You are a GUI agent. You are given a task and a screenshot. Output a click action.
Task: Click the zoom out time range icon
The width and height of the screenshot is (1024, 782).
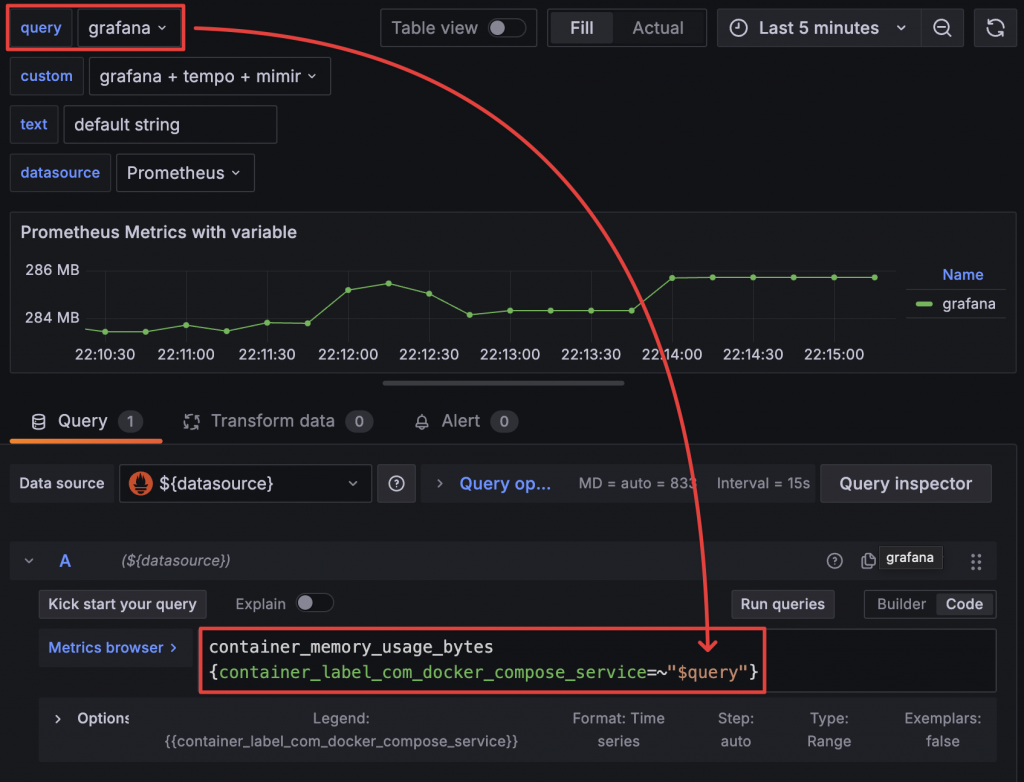(x=942, y=28)
